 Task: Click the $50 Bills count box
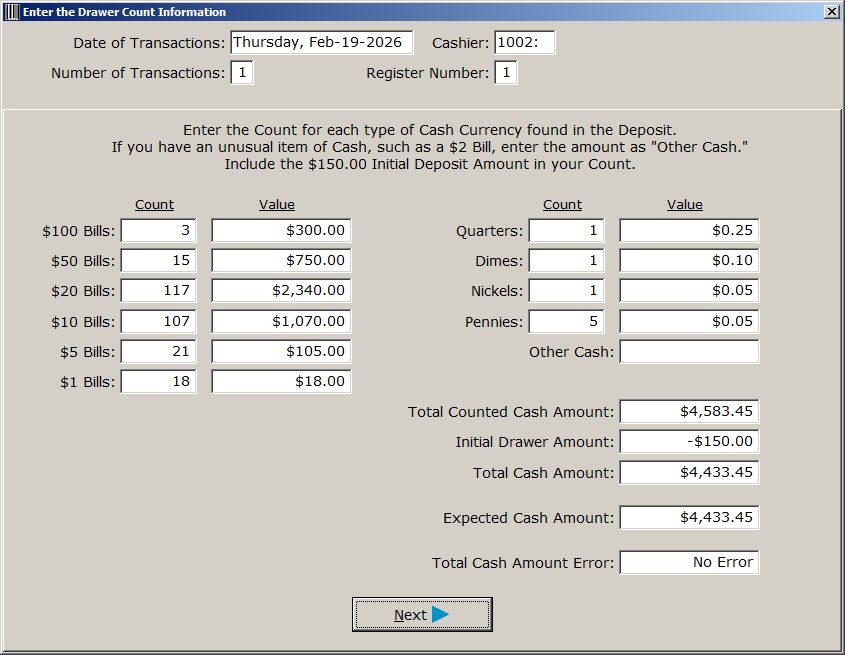pos(158,261)
